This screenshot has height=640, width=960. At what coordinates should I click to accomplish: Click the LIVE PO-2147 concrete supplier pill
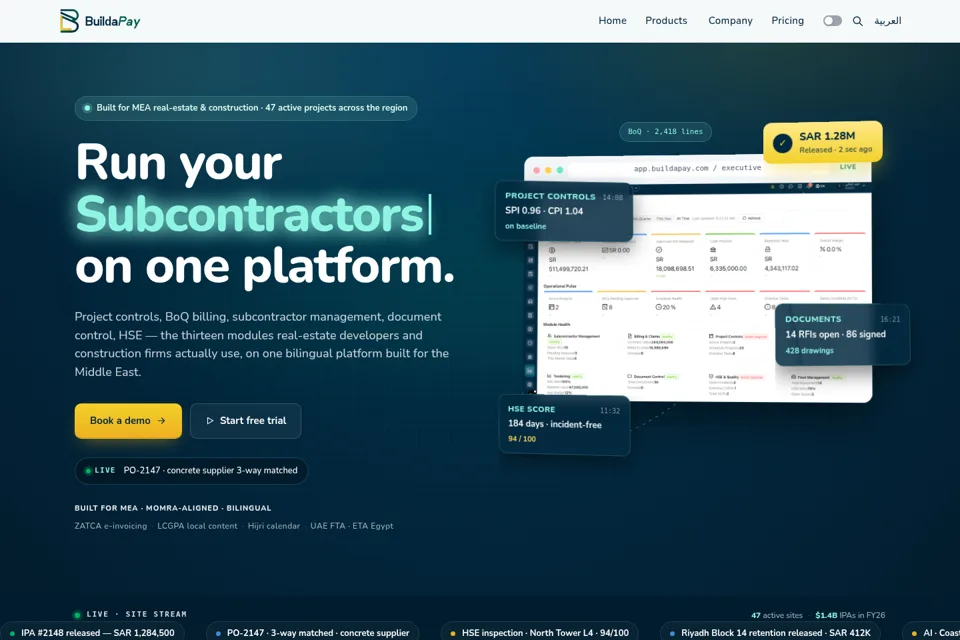coord(191,470)
